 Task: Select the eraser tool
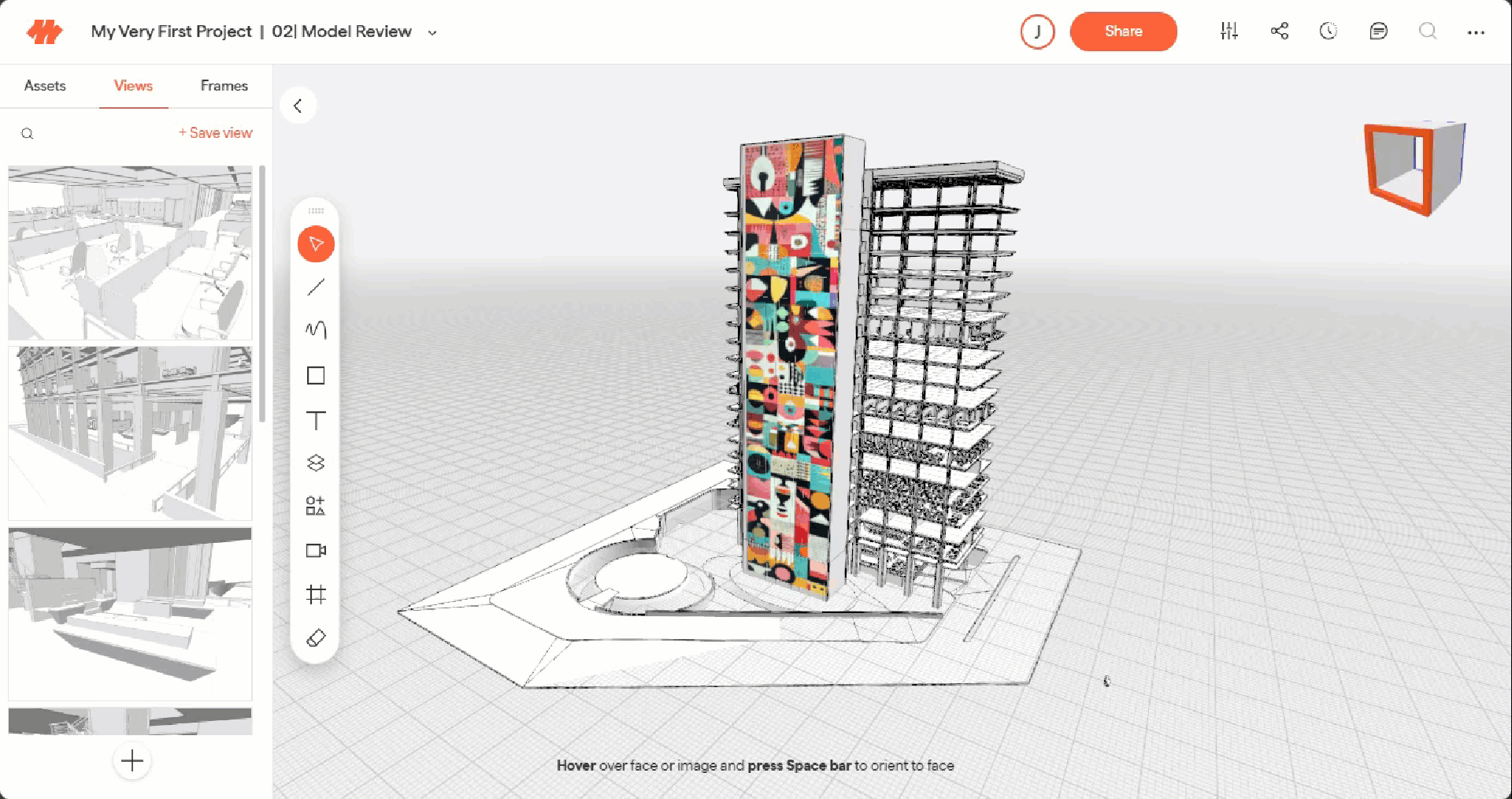[x=316, y=637]
